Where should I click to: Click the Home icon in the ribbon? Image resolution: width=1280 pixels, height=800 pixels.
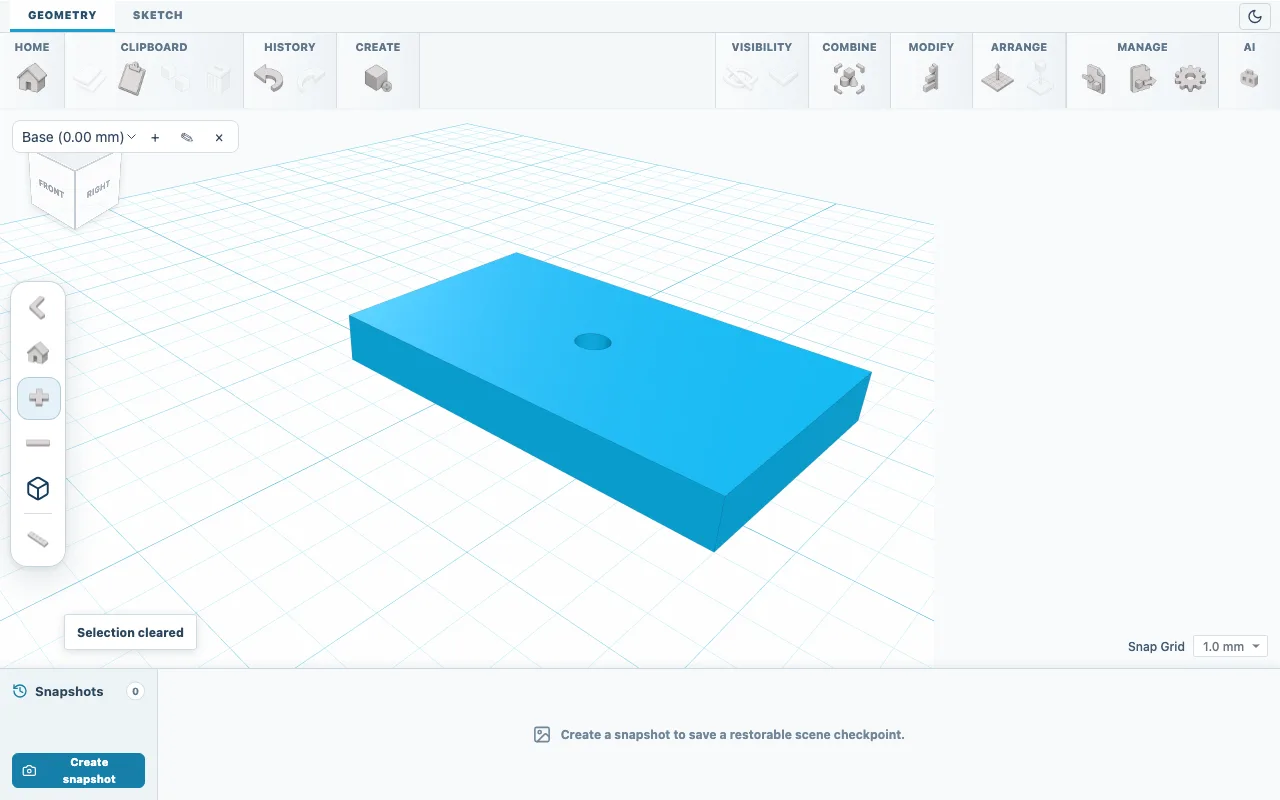click(x=32, y=78)
